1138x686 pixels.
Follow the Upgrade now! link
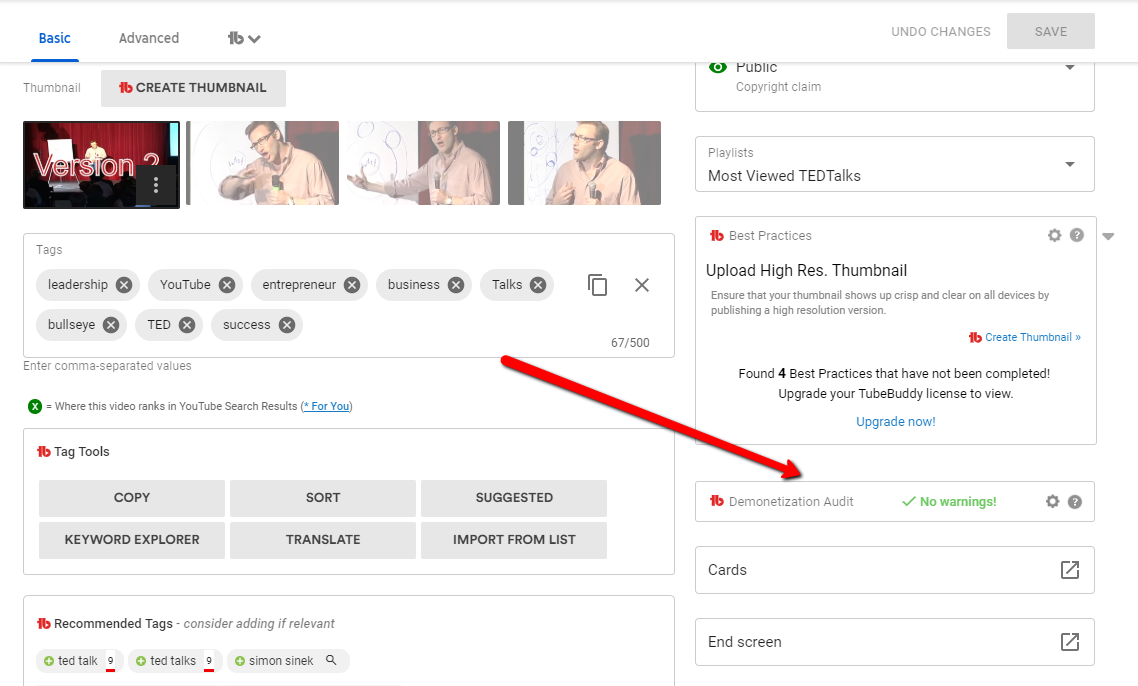[895, 422]
